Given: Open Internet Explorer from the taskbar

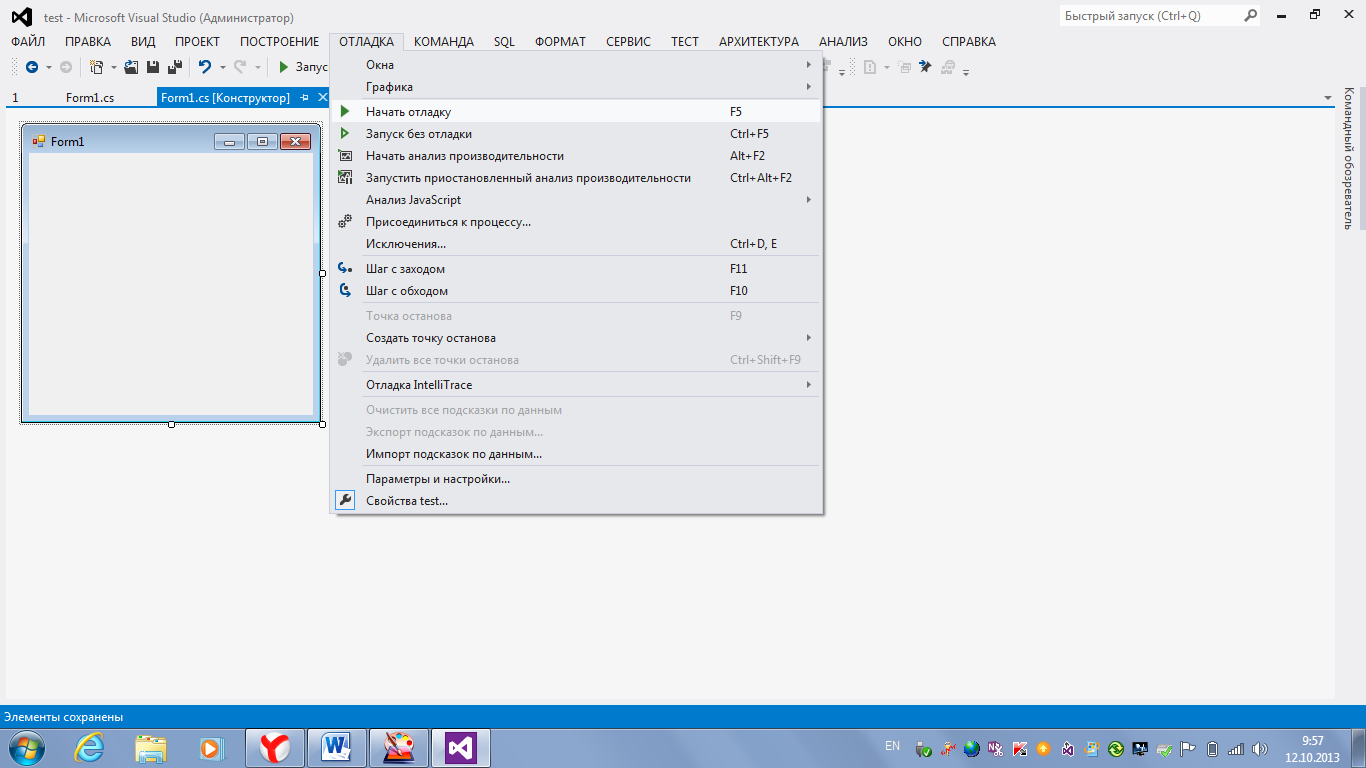Looking at the screenshot, I should coord(89,747).
